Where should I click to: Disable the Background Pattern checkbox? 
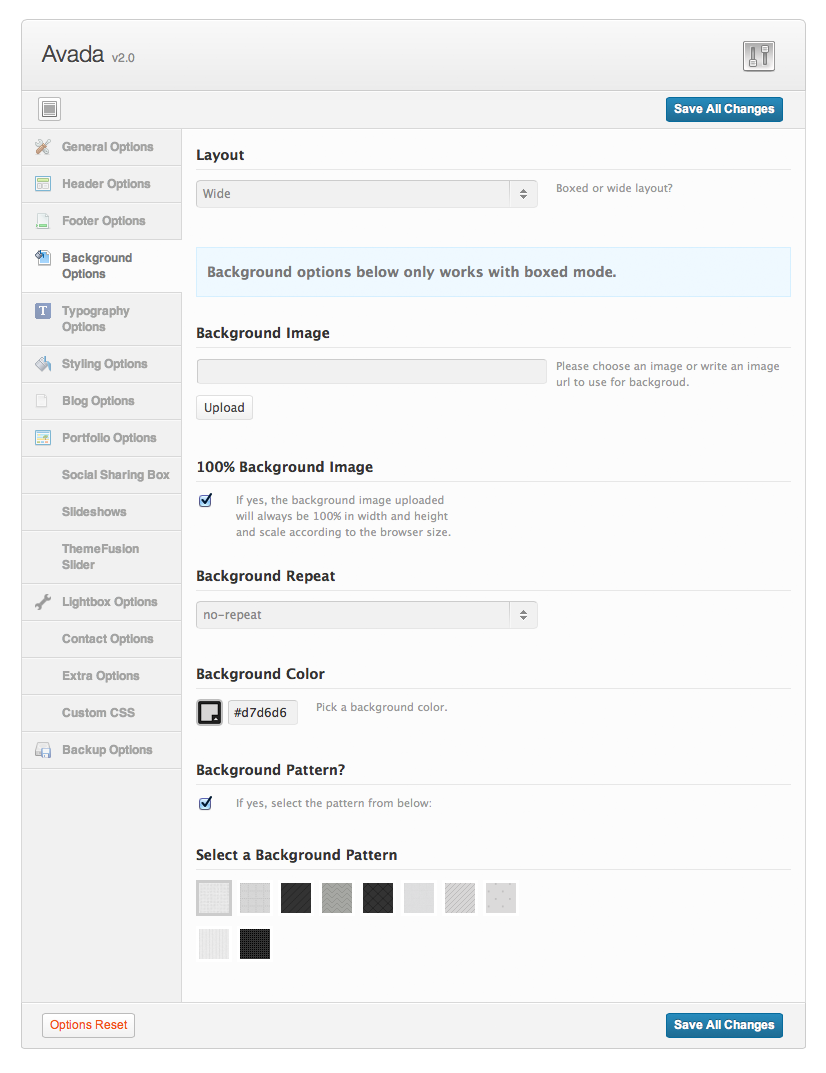(x=206, y=802)
